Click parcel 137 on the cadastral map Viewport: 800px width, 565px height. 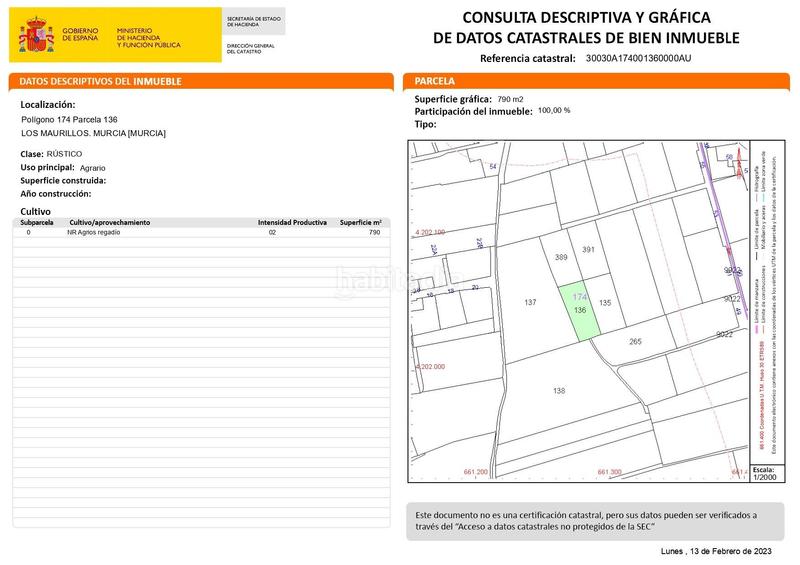[x=531, y=302]
